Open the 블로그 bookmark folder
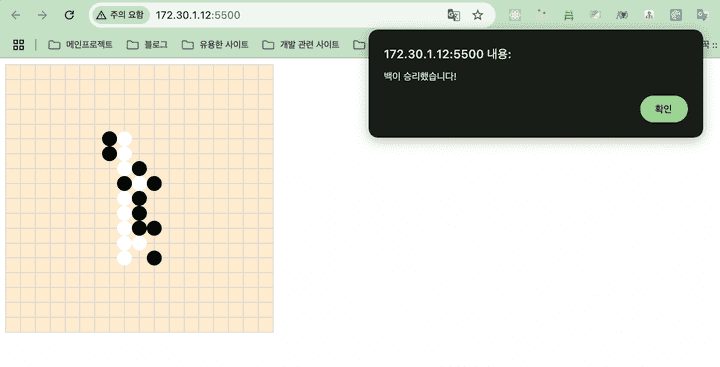This screenshot has width=720, height=367. pos(147,45)
